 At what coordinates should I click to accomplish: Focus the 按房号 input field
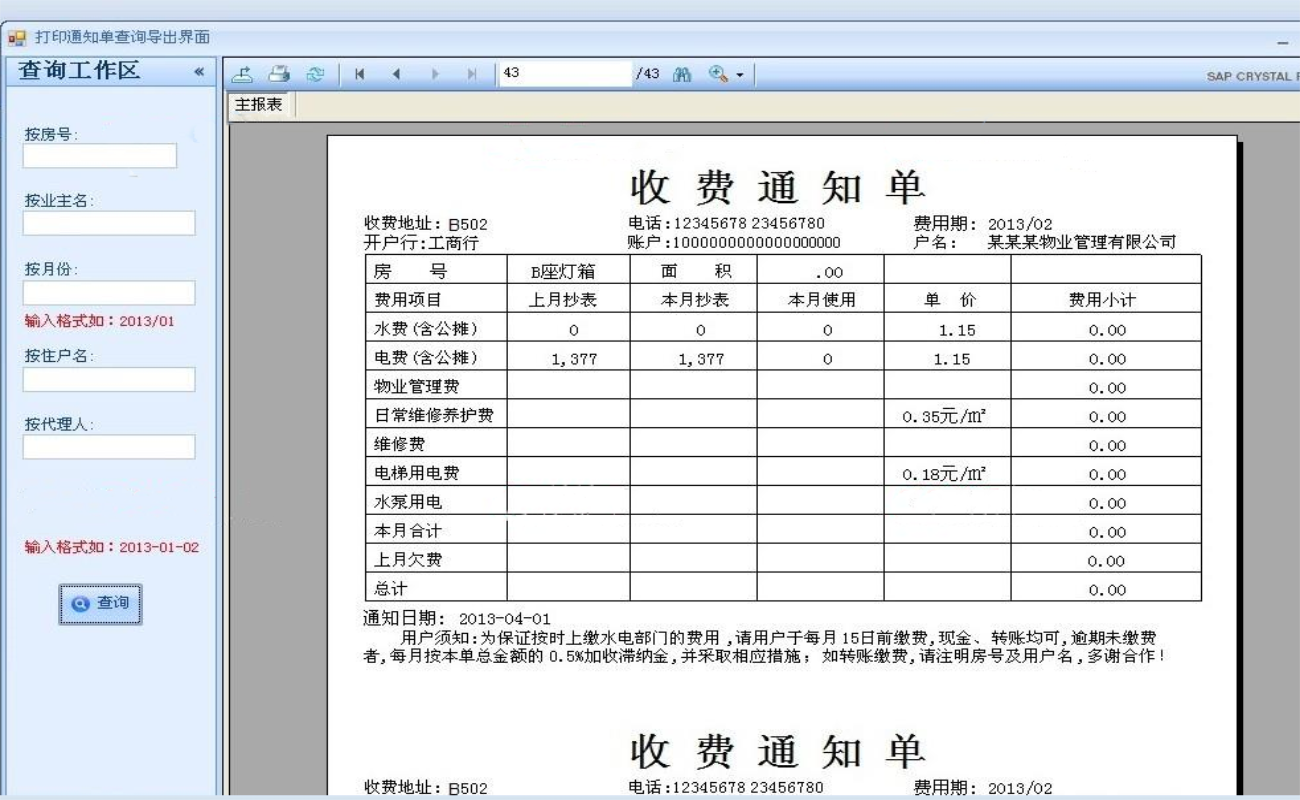tap(100, 156)
